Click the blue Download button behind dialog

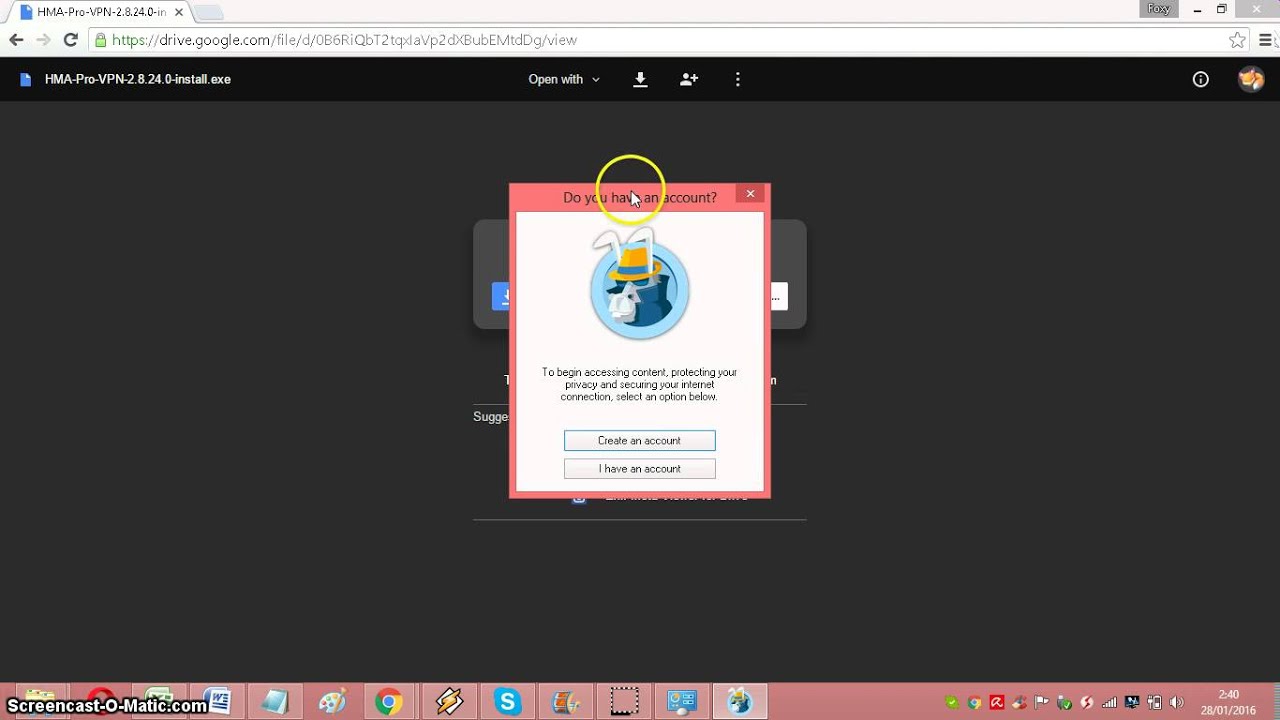click(501, 296)
